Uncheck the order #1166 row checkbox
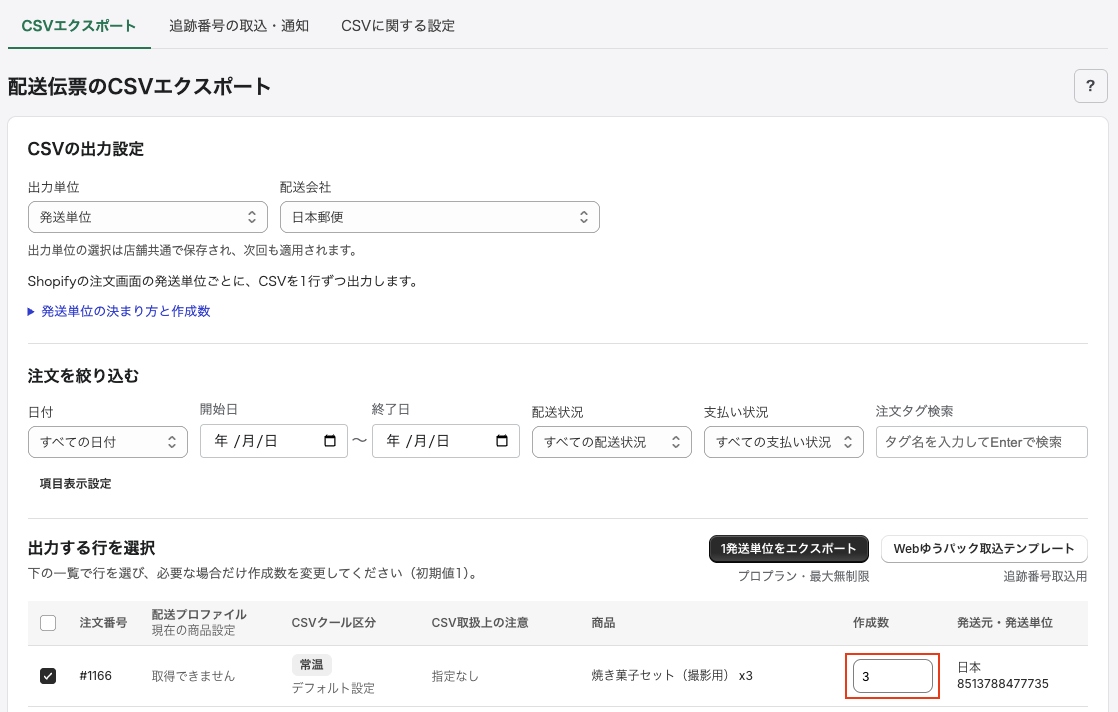Viewport: 1118px width, 712px height. [x=48, y=676]
